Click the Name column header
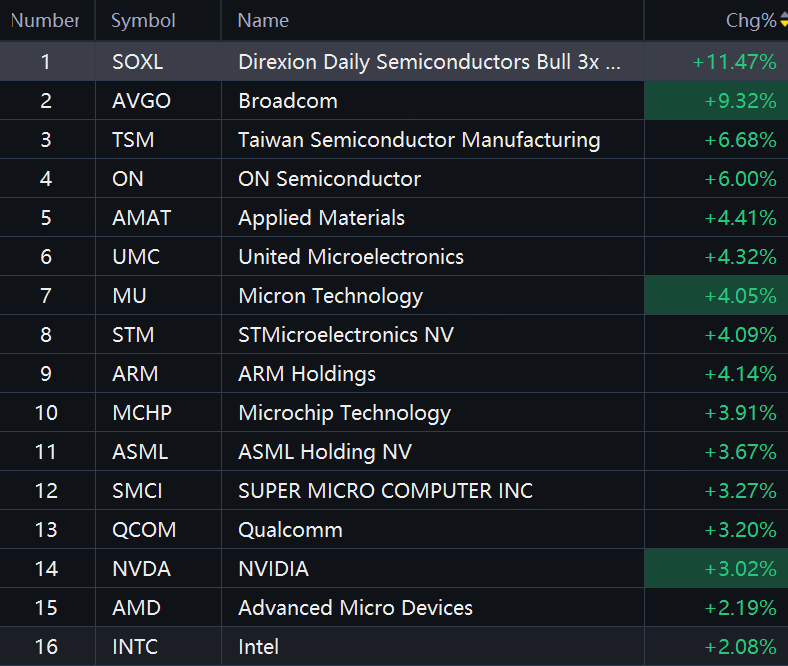This screenshot has height=666, width=788. (263, 21)
